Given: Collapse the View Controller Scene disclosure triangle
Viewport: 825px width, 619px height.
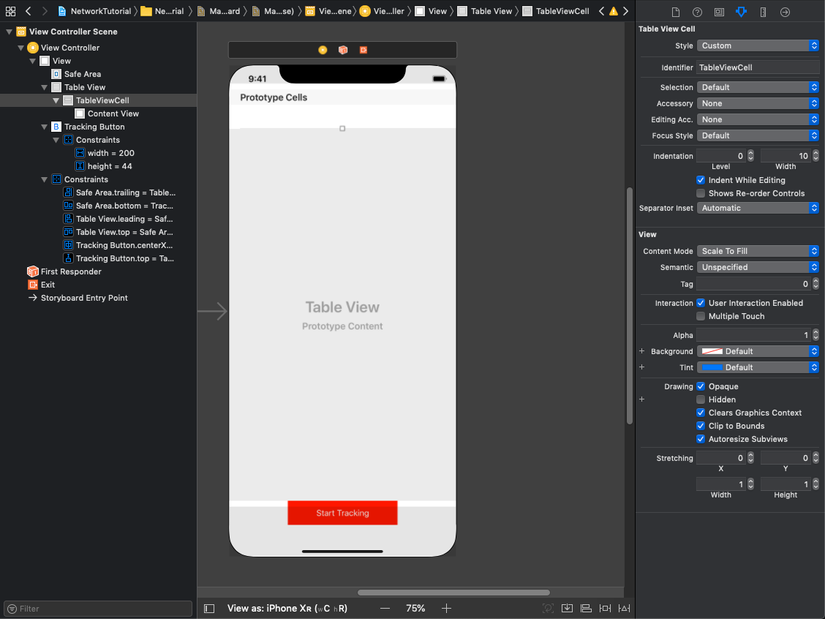Looking at the screenshot, I should 9,32.
